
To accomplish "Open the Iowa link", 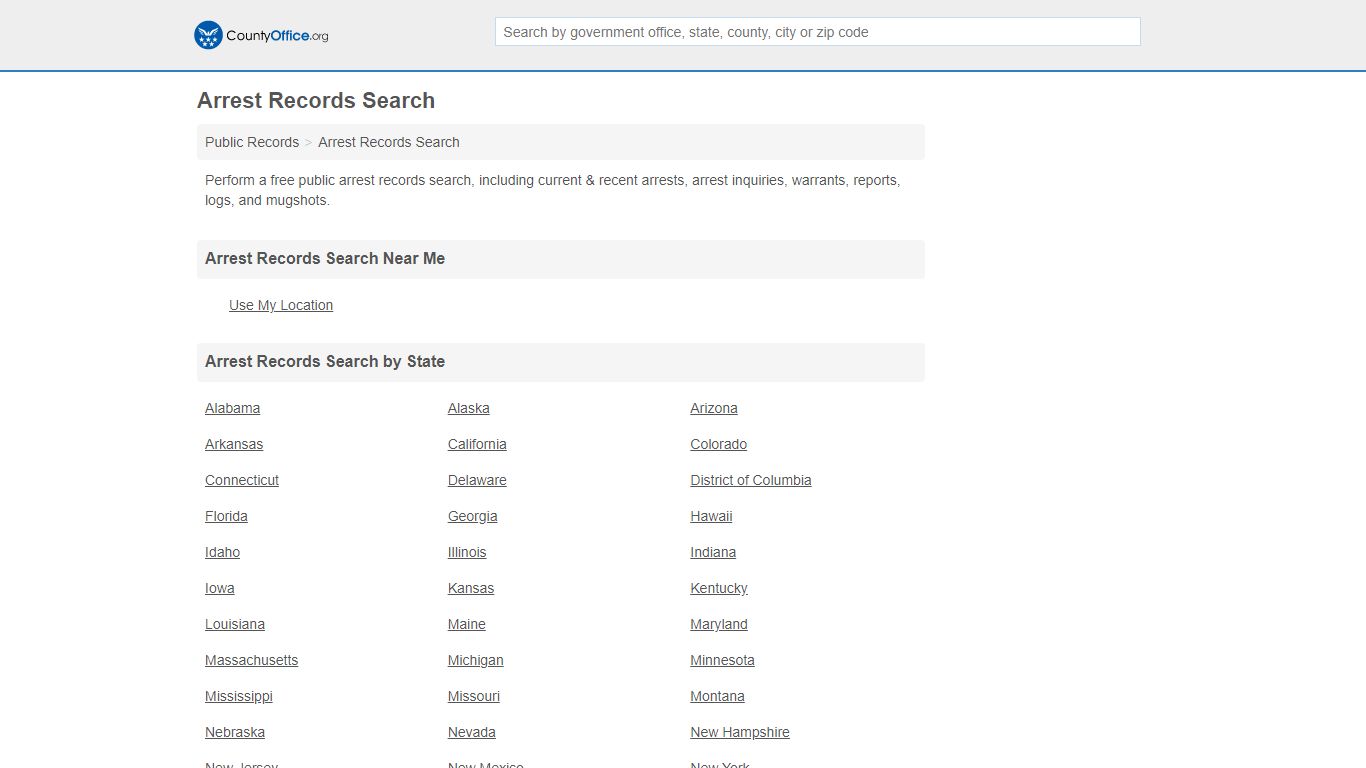I will click(220, 588).
